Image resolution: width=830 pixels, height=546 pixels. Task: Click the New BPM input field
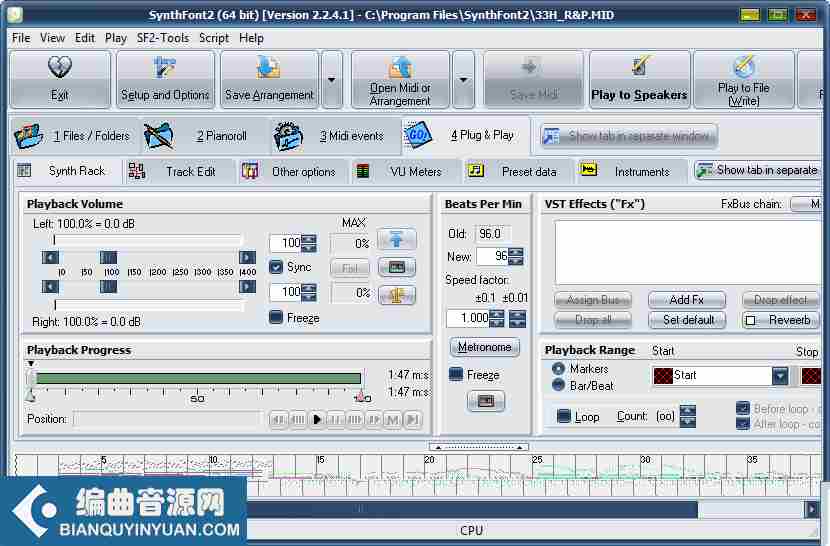(492, 256)
